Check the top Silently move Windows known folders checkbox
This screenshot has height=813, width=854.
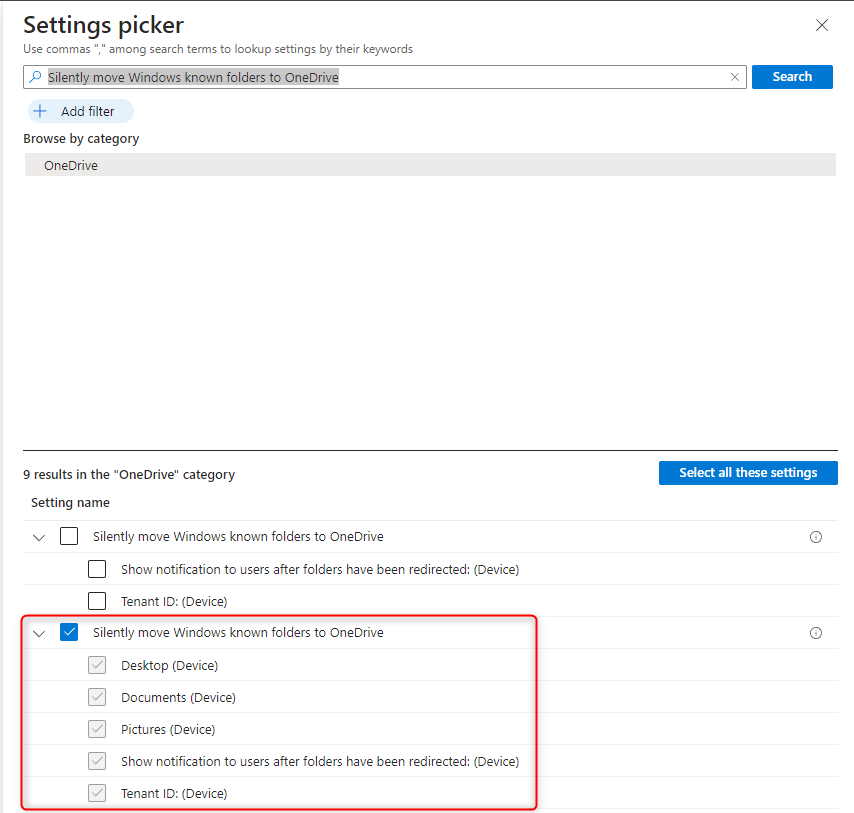pyautogui.click(x=69, y=536)
